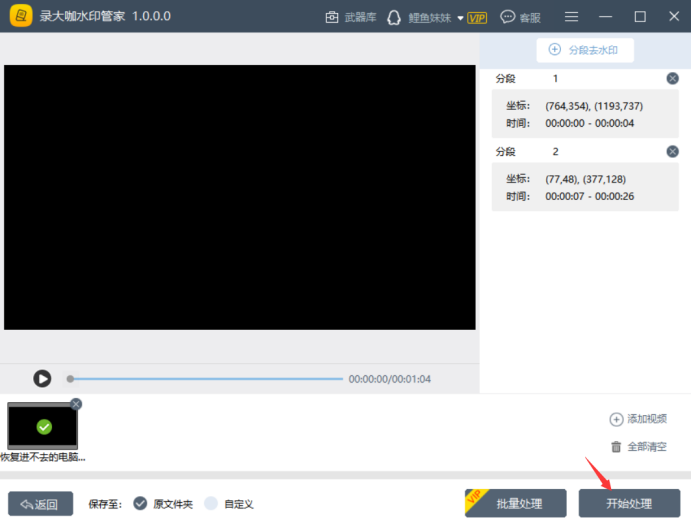This screenshot has width=691, height=529.
Task: Remove segment 2 with its X icon
Action: click(x=672, y=152)
